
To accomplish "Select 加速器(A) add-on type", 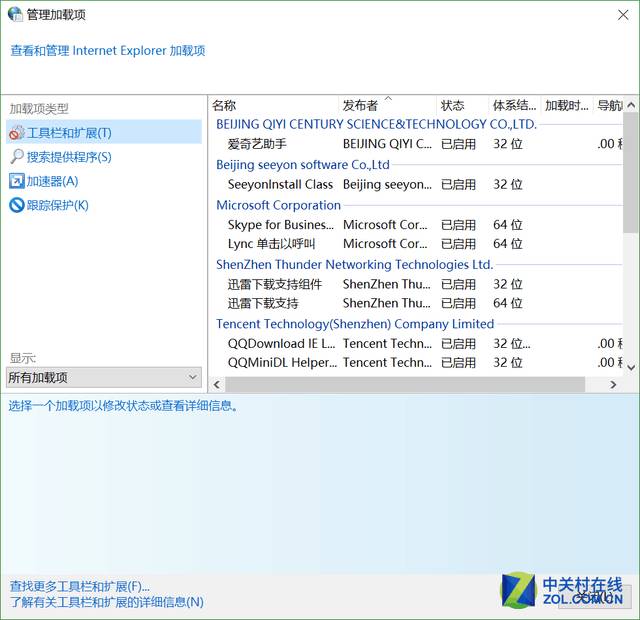I will coord(104,181).
